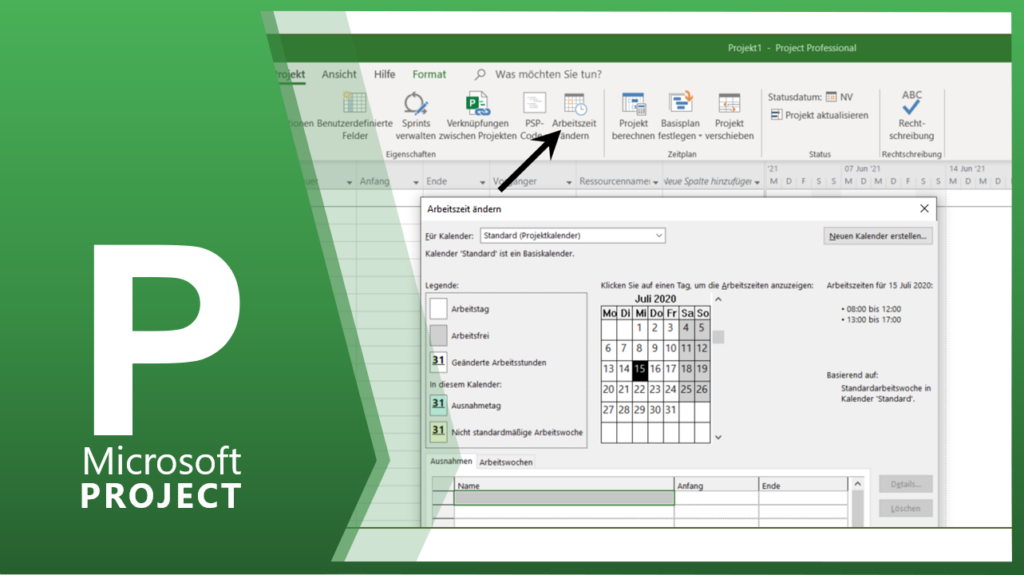
Task: Click the '07 Jun '21' timeline header
Action: pyautogui.click(x=862, y=169)
